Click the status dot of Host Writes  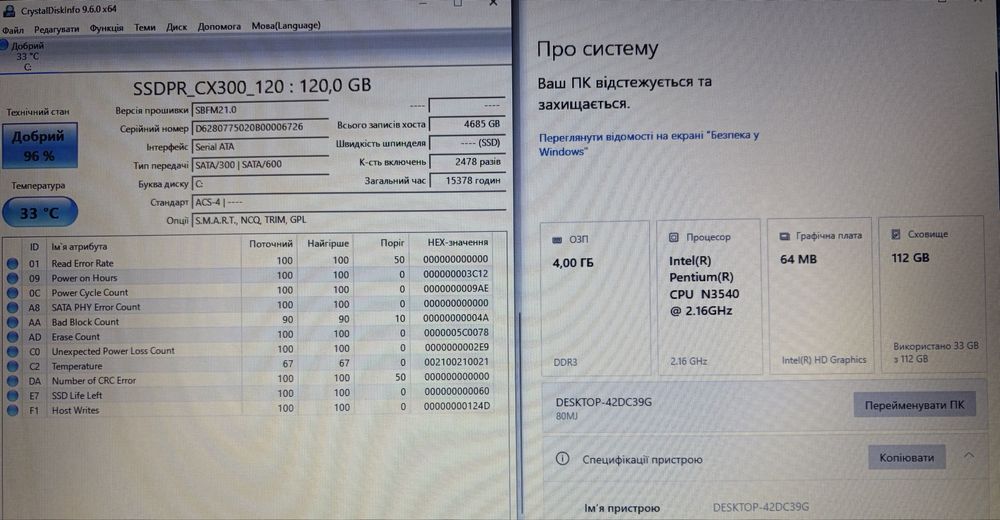click(x=12, y=410)
